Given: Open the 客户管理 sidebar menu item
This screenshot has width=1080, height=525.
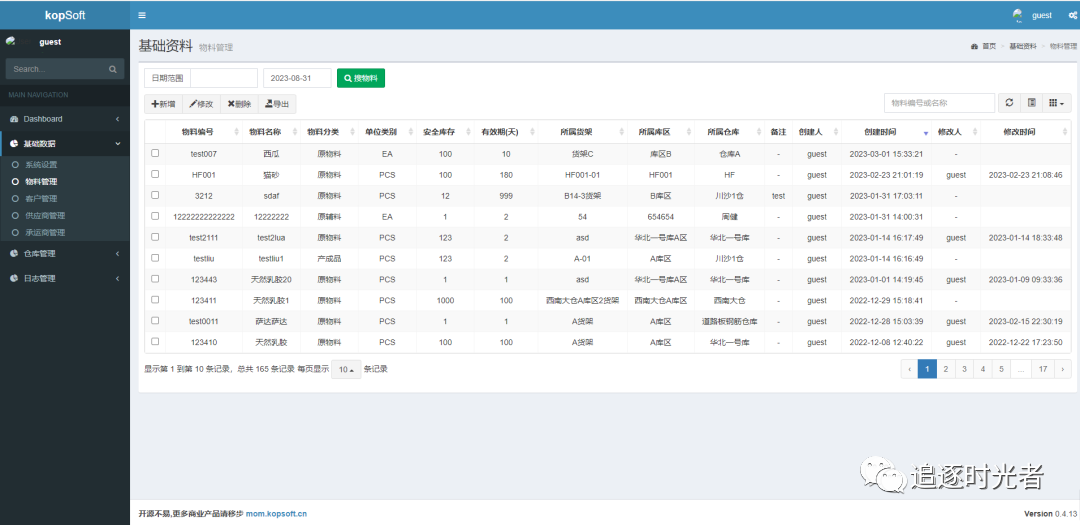Looking at the screenshot, I should pos(41,198).
